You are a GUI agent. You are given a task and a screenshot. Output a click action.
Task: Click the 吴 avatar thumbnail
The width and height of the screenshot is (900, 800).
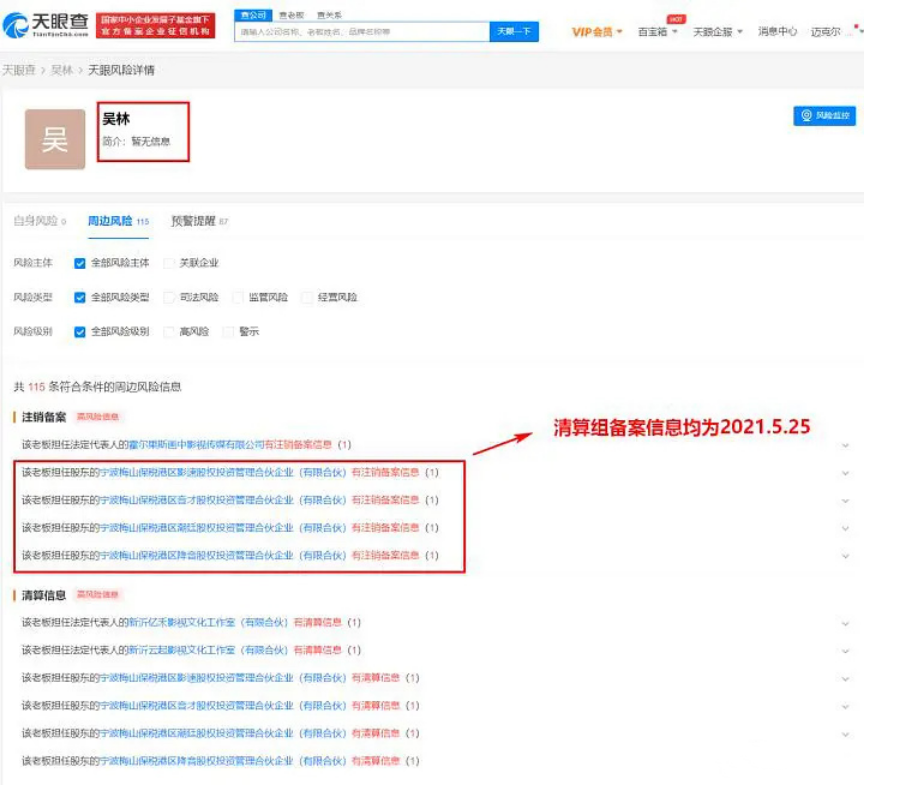[x=55, y=139]
